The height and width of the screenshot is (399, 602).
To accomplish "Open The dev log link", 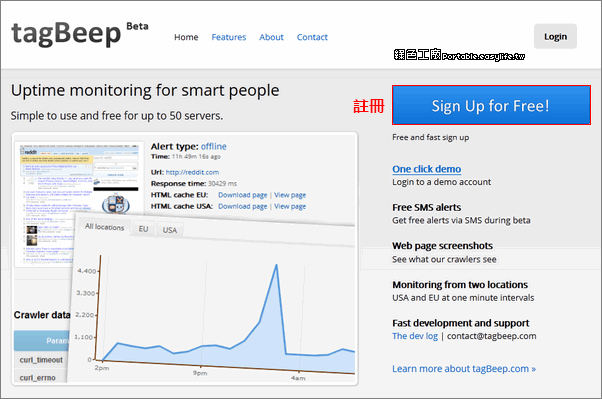I will (415, 336).
